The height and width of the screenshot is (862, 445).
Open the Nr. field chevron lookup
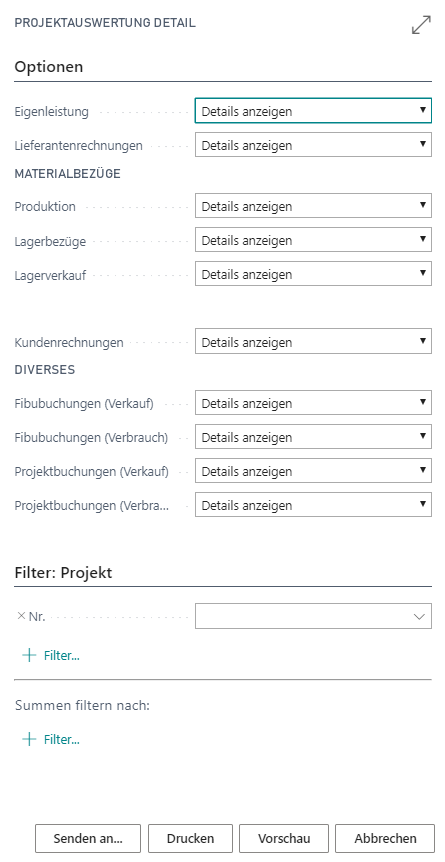coord(420,616)
